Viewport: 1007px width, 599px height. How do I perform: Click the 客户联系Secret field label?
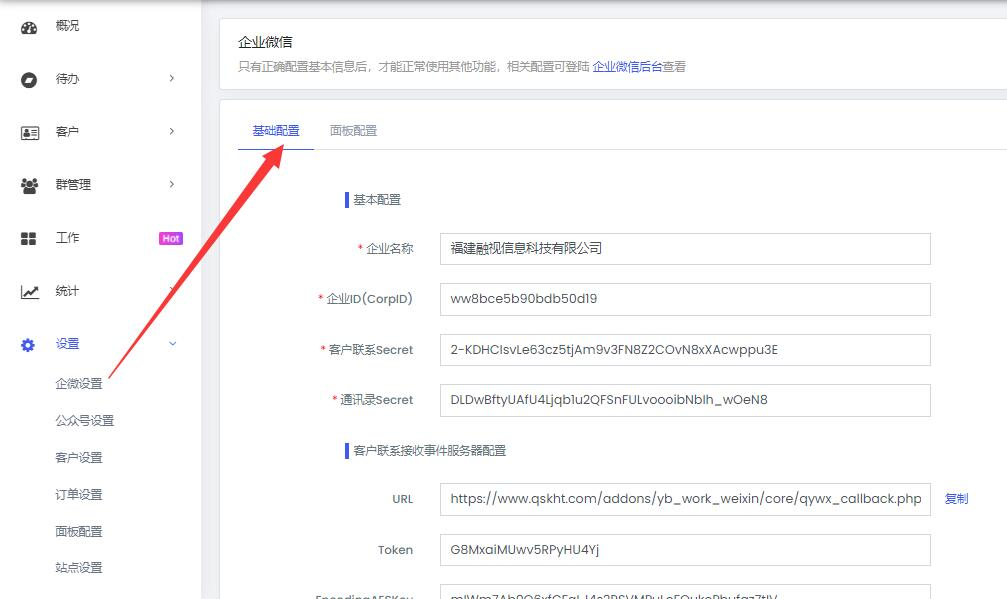(x=371, y=350)
